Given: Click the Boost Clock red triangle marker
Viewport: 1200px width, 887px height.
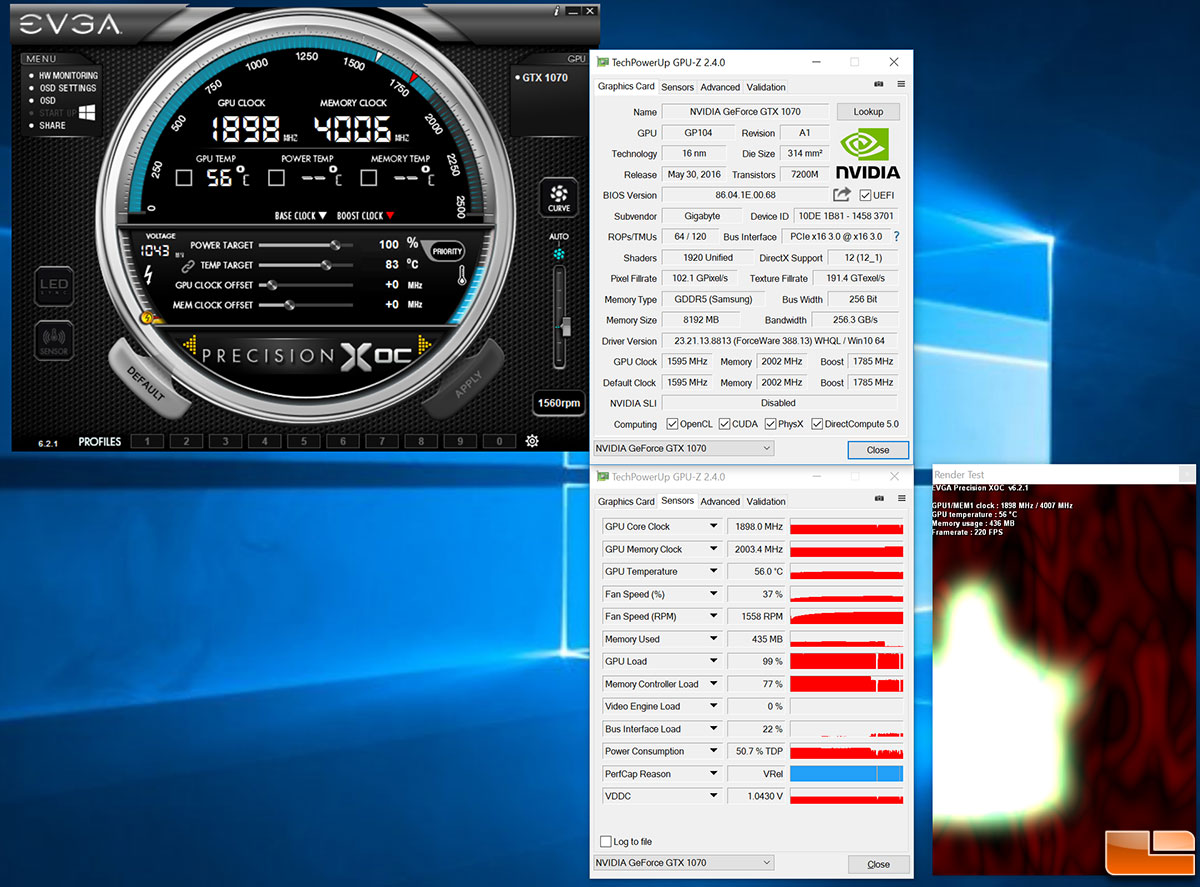Looking at the screenshot, I should (x=390, y=215).
